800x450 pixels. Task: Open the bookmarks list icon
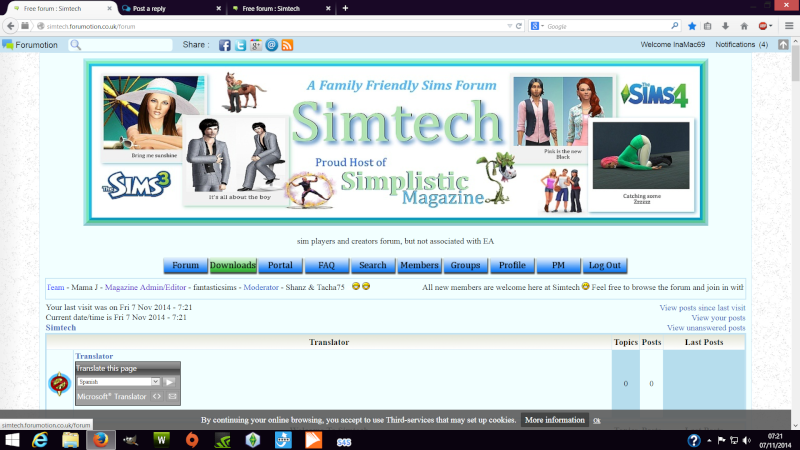tap(708, 26)
